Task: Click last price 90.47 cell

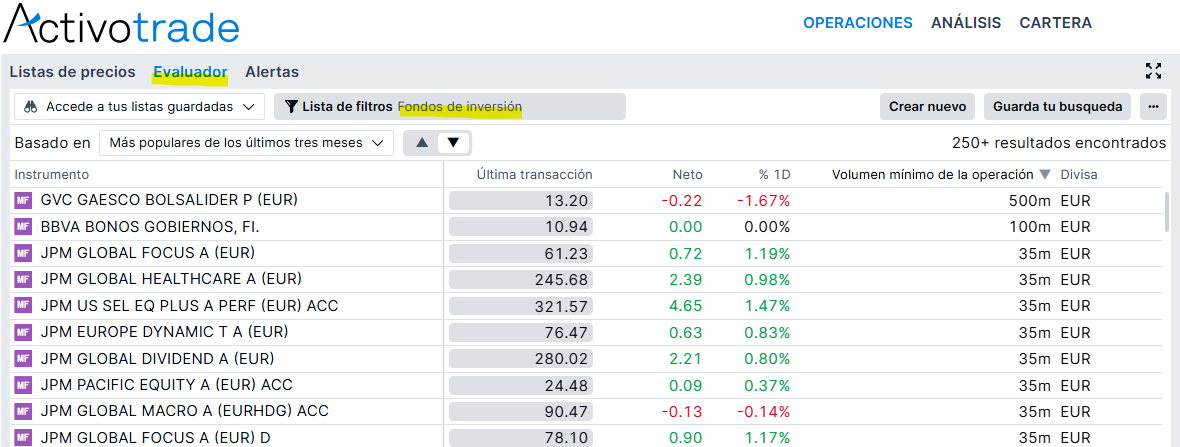Action: [x=521, y=412]
